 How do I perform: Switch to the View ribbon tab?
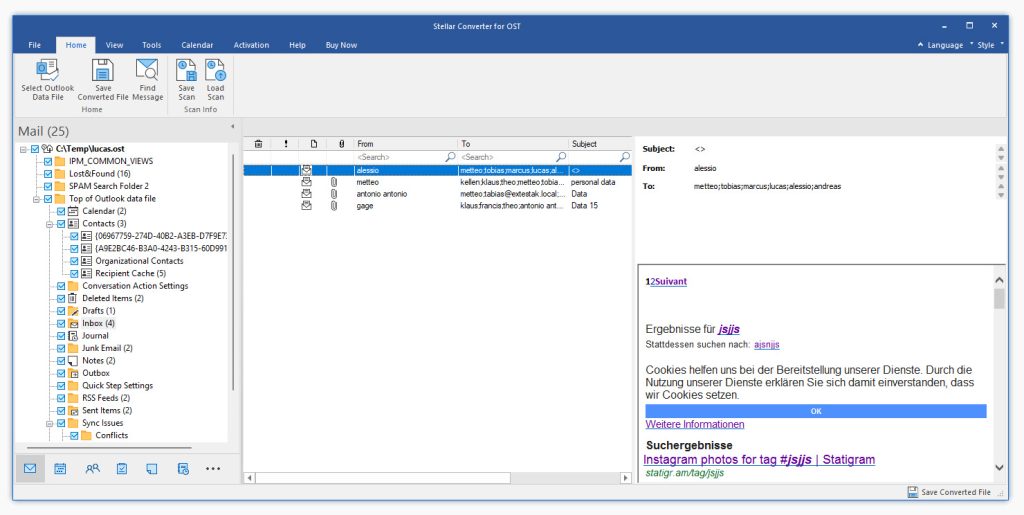114,45
